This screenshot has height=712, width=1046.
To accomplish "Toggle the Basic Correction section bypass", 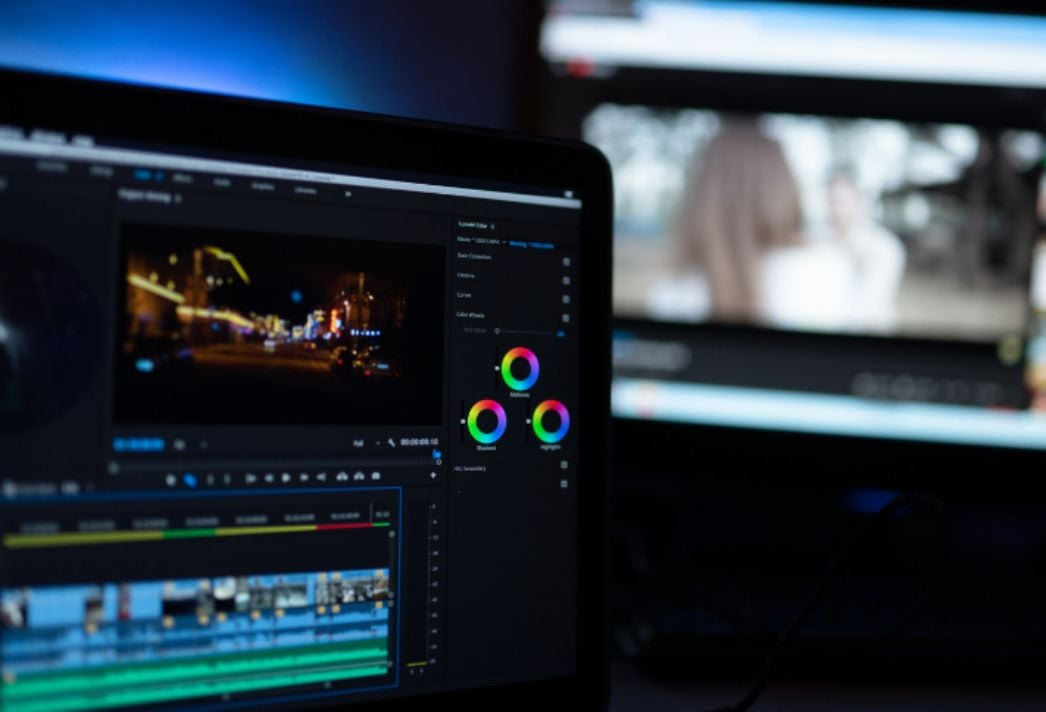I will coord(564,261).
